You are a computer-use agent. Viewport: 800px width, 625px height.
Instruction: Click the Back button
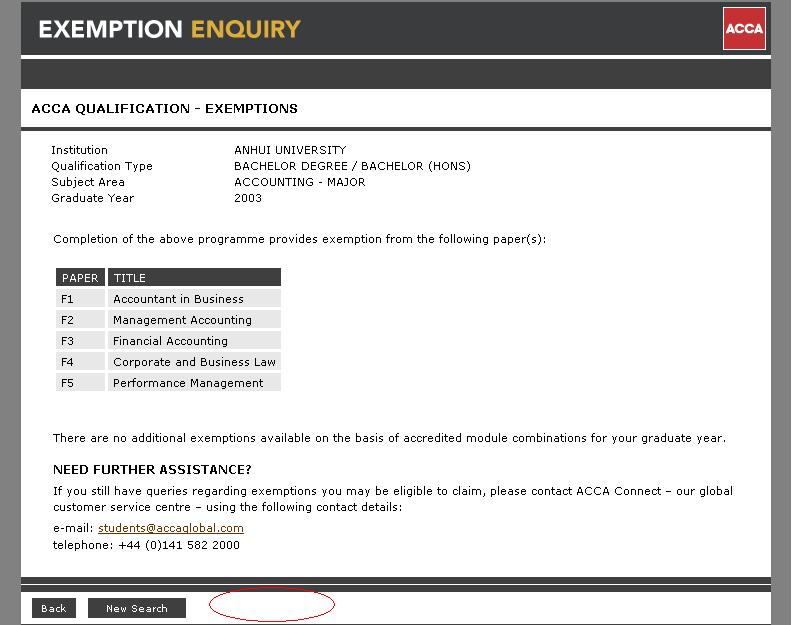coord(54,608)
